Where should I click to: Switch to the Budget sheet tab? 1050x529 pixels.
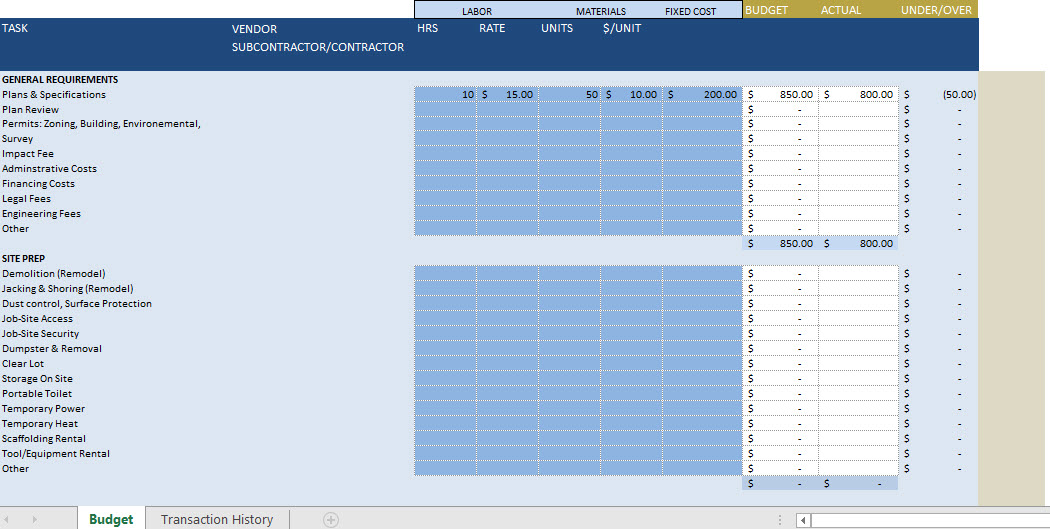tap(111, 519)
